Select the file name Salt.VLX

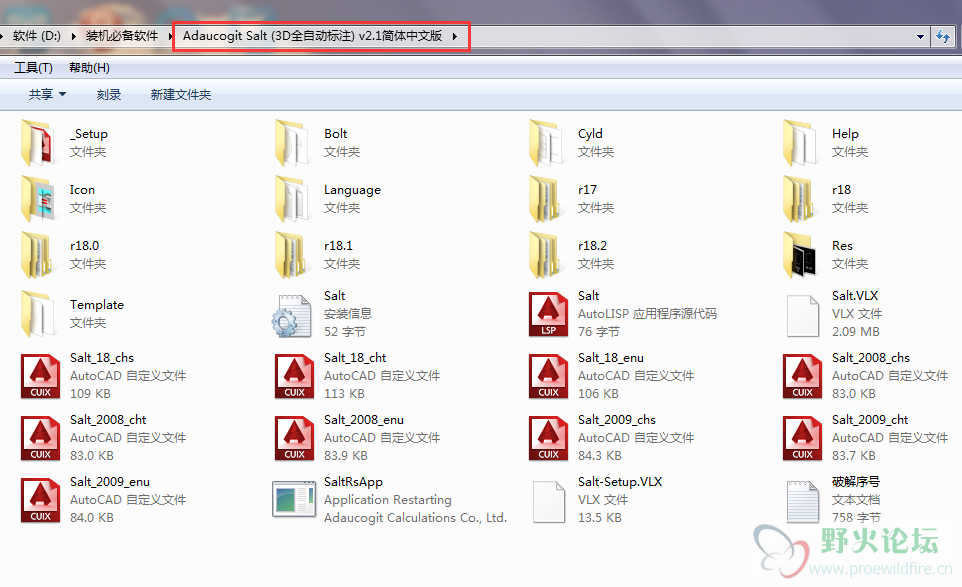pyautogui.click(x=855, y=296)
